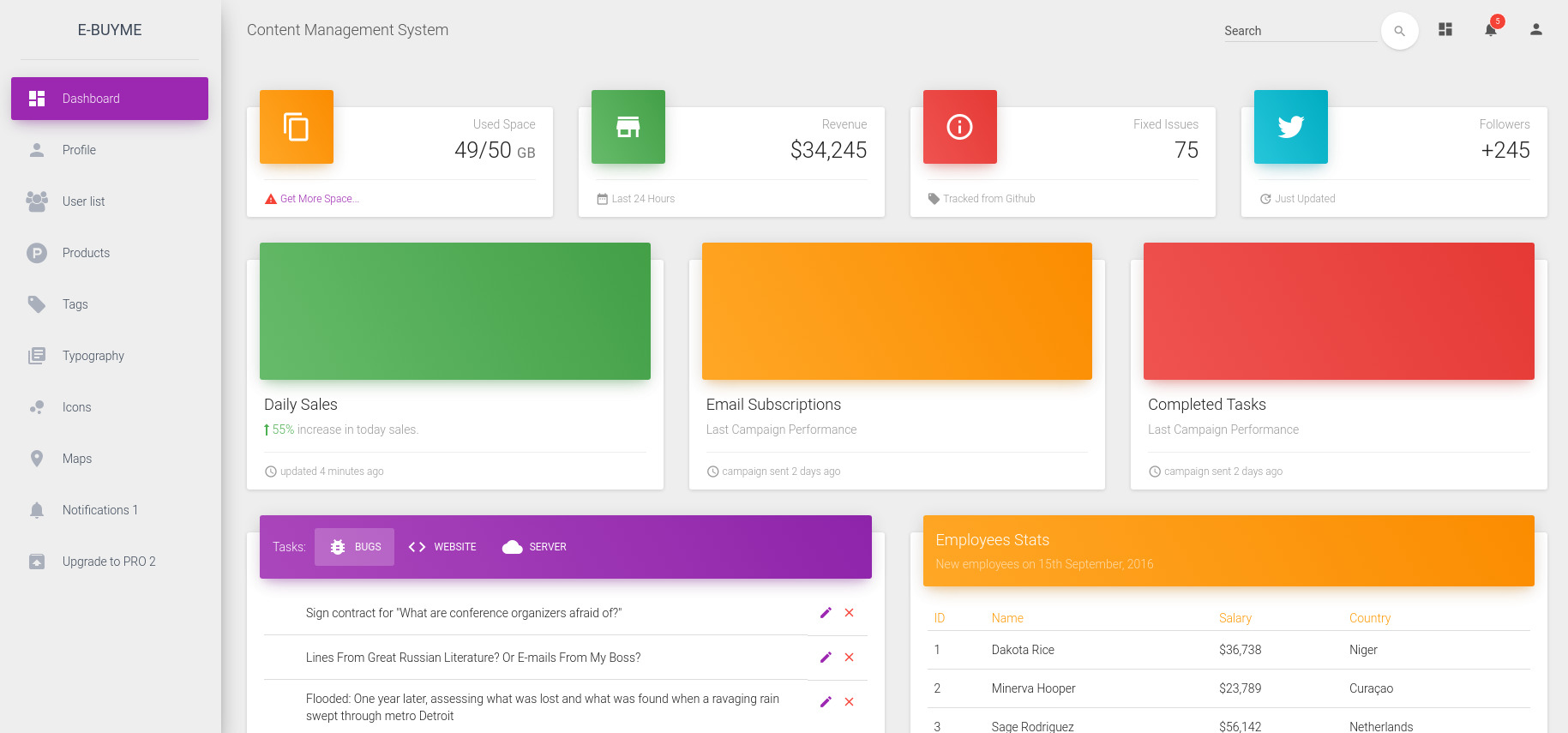Go to User list in sidebar
The width and height of the screenshot is (1568, 733).
coord(83,201)
